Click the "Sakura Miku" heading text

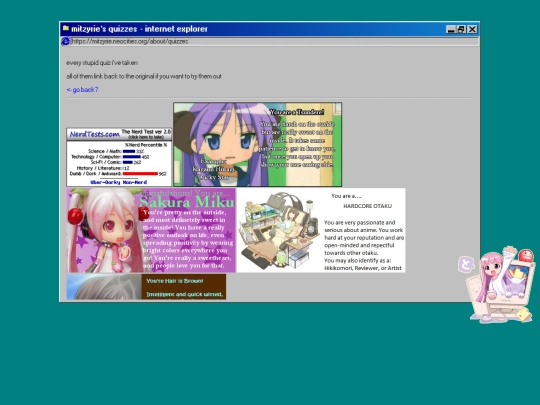tap(187, 202)
